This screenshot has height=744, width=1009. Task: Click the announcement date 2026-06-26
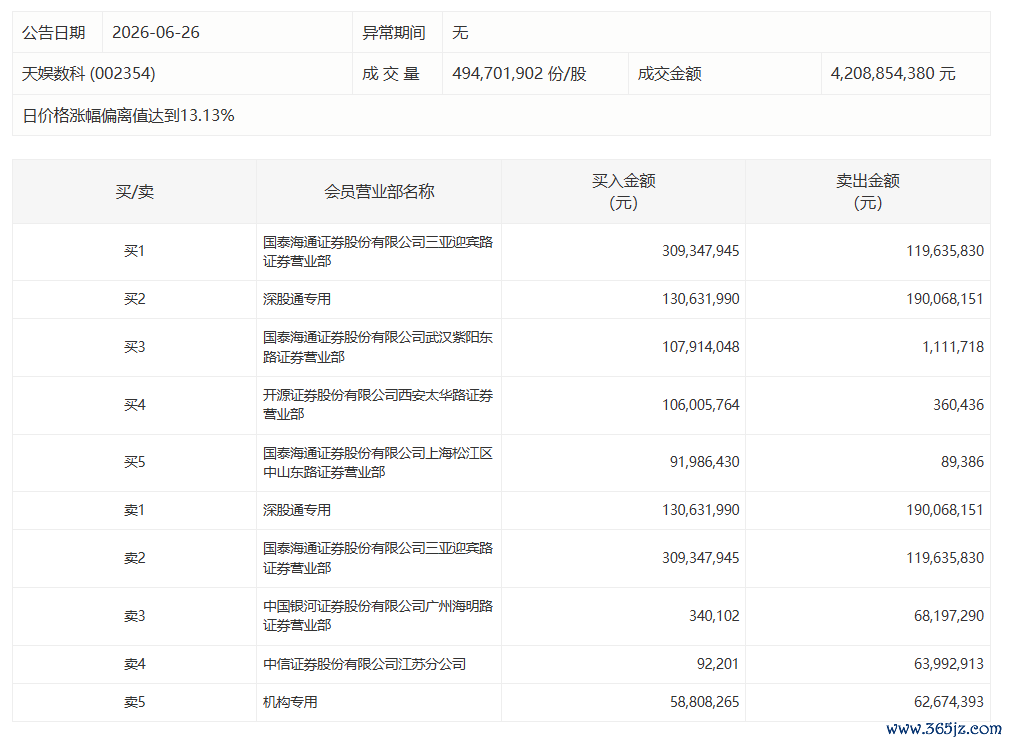(x=156, y=32)
